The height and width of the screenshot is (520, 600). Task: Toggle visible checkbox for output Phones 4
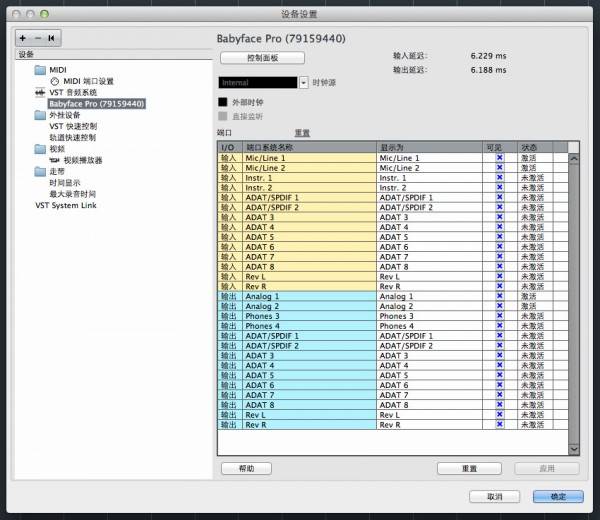pos(499,326)
